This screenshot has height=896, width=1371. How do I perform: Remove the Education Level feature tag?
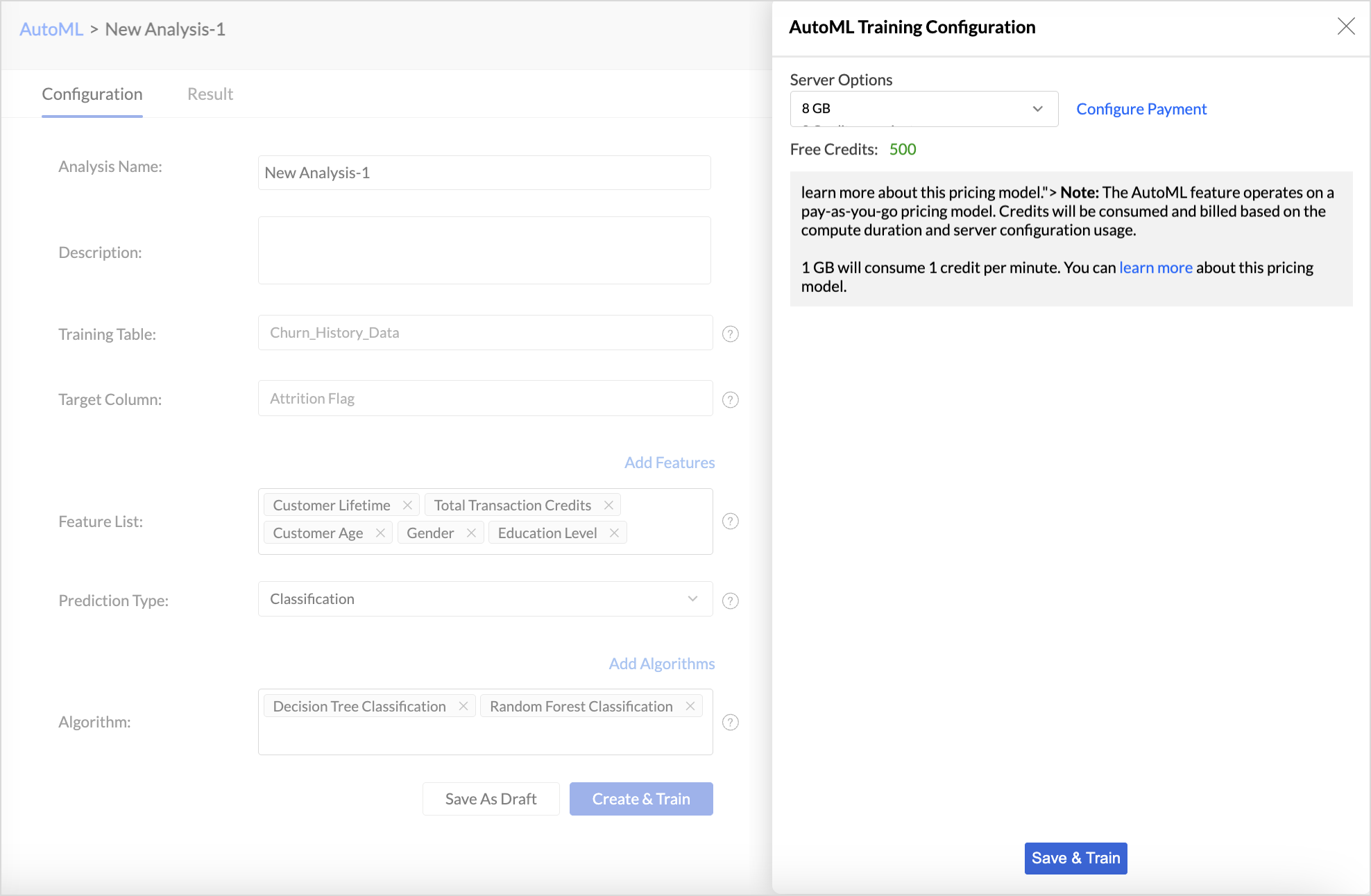pos(614,533)
